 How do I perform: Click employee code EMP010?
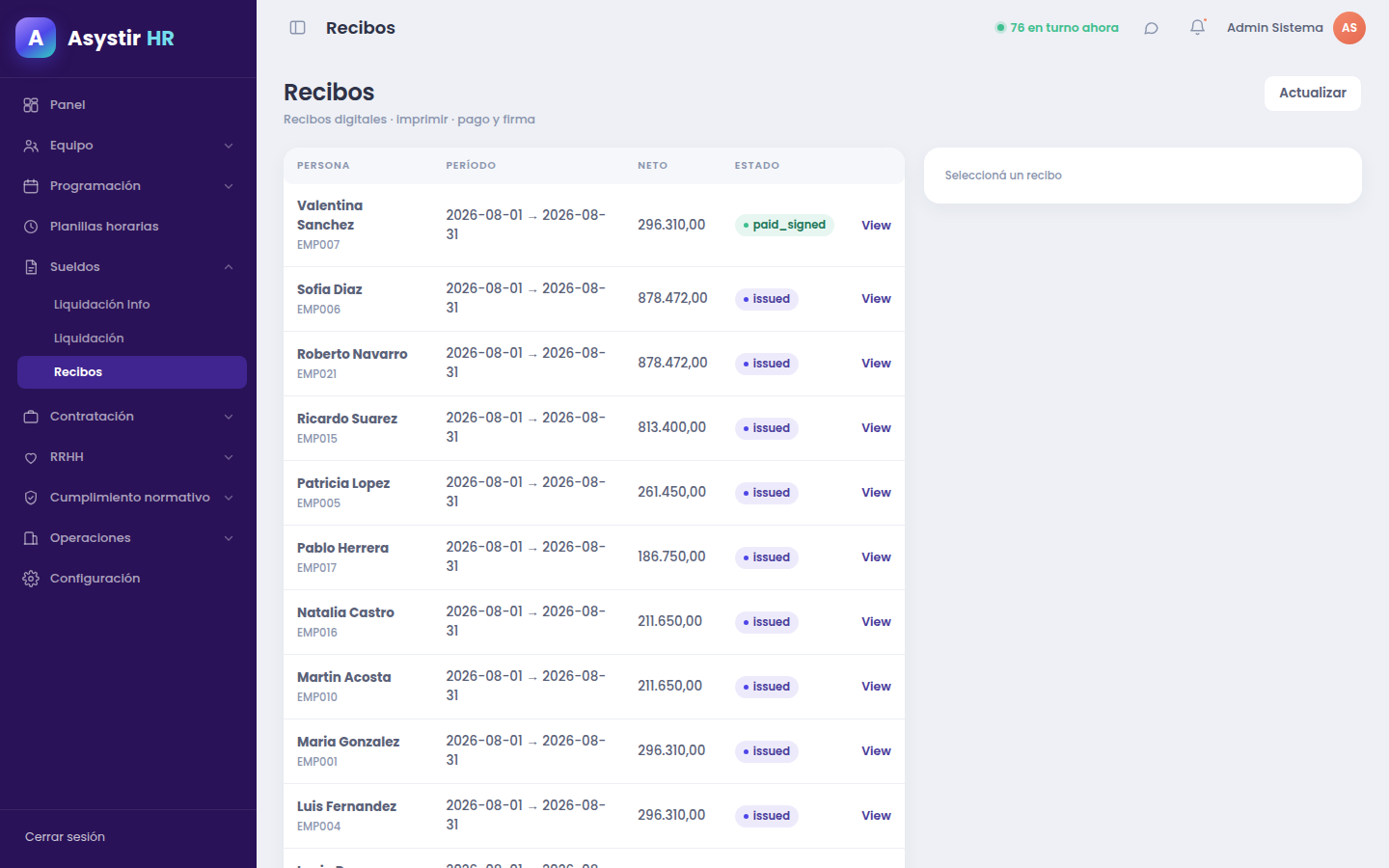tap(317, 697)
